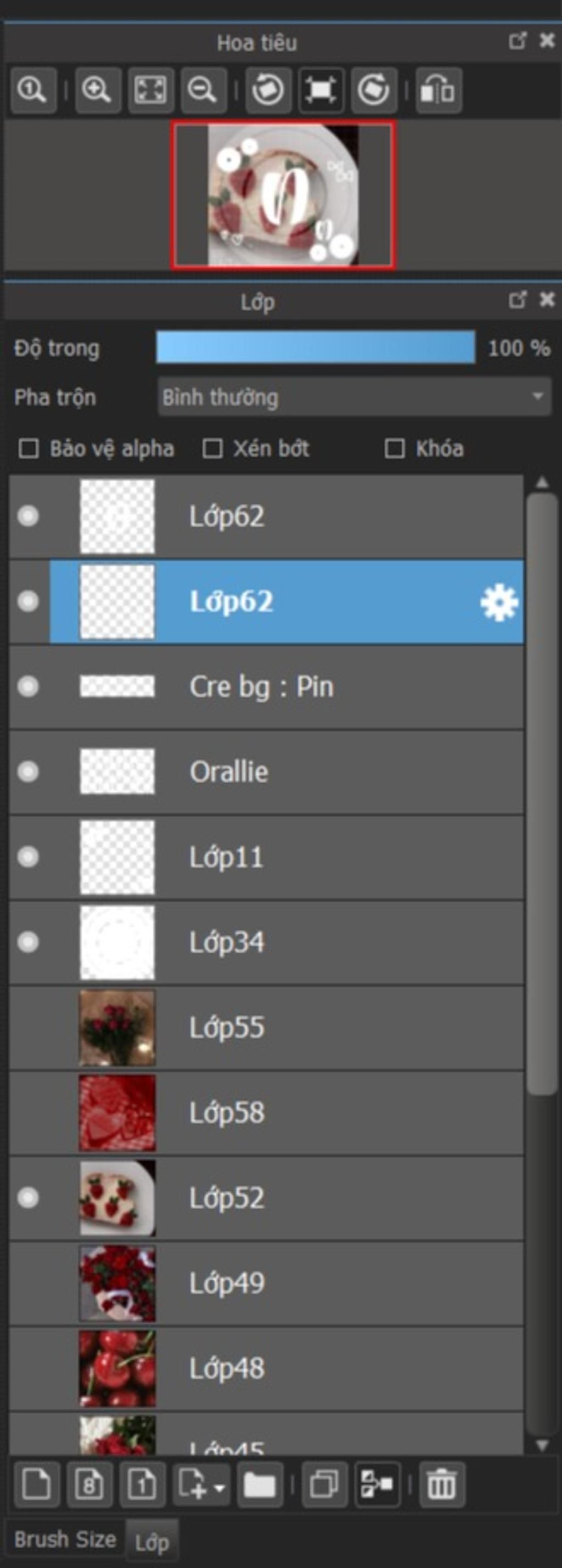
Task: Reset navigator zoom to 100%
Action: pyautogui.click(x=33, y=91)
